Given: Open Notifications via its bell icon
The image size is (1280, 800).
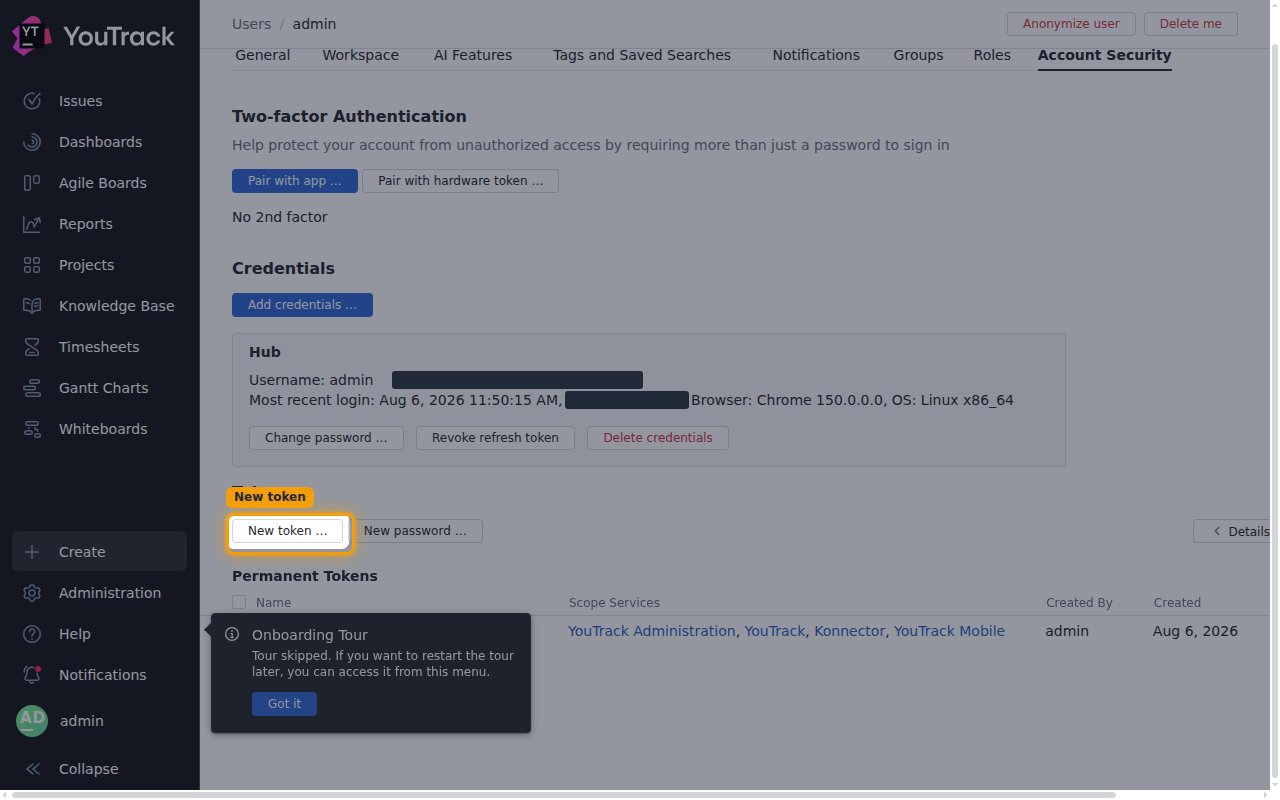Looking at the screenshot, I should click(32, 675).
